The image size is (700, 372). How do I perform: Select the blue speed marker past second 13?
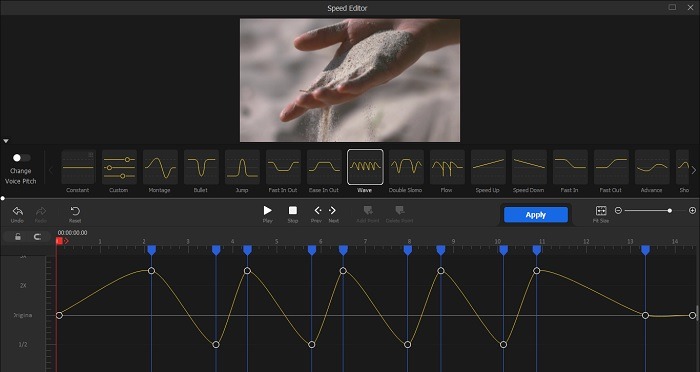645,250
